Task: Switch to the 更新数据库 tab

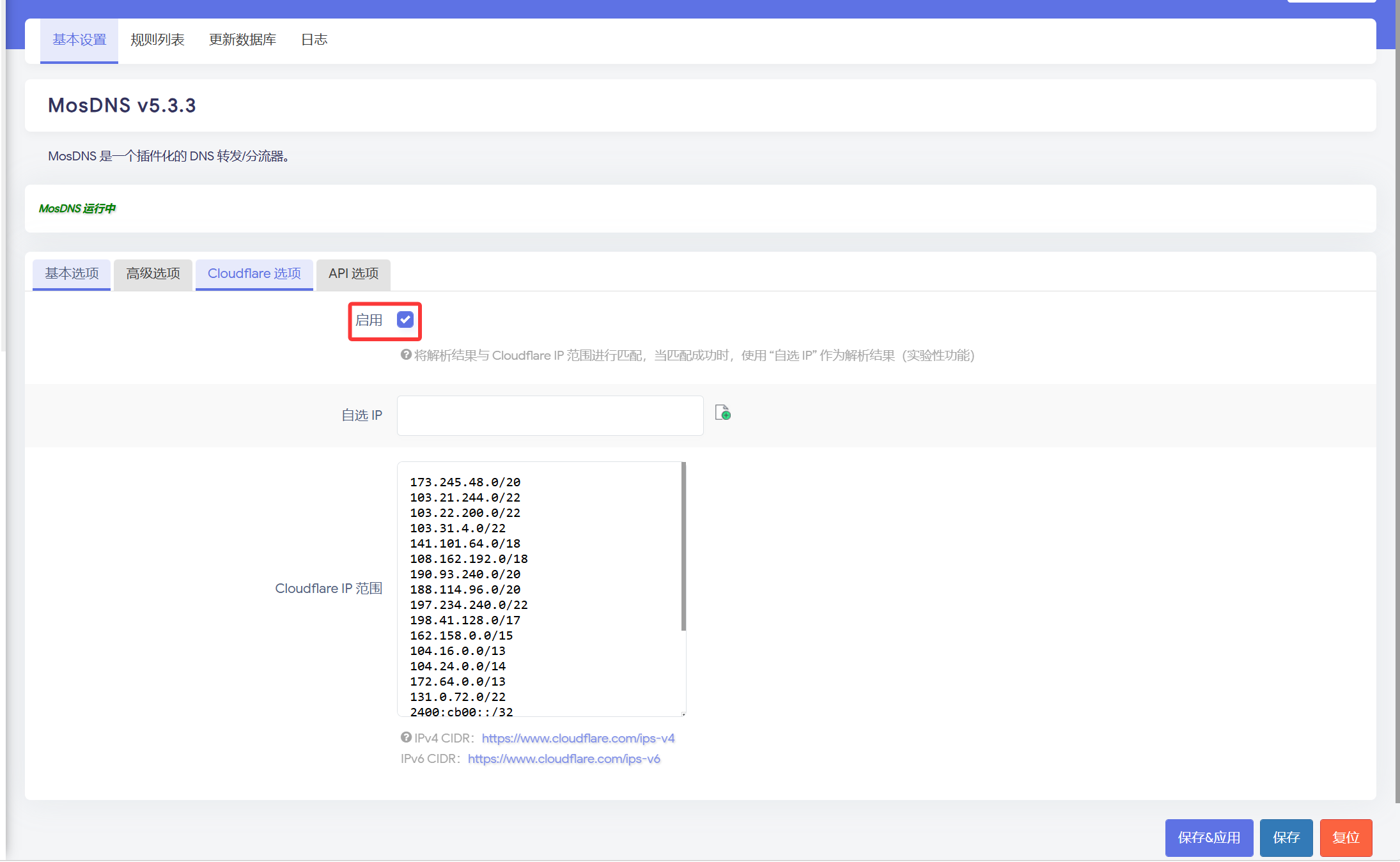Action: 242,40
